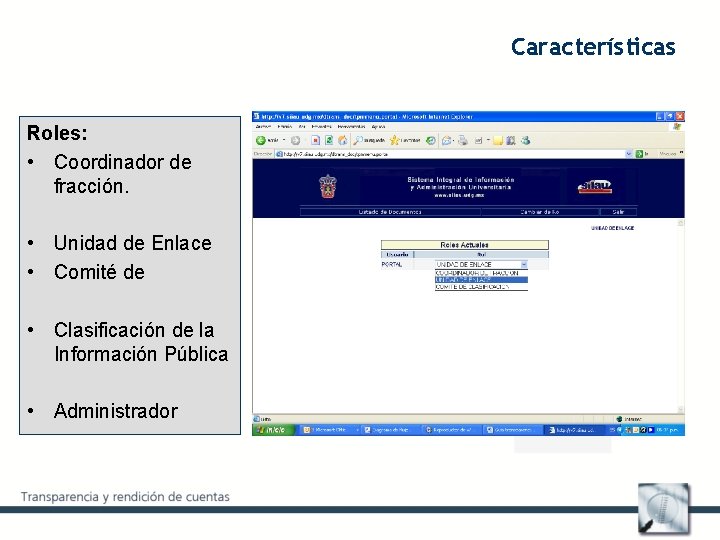Open Search with the magnifier icon
The image size is (720, 540).
358,141
